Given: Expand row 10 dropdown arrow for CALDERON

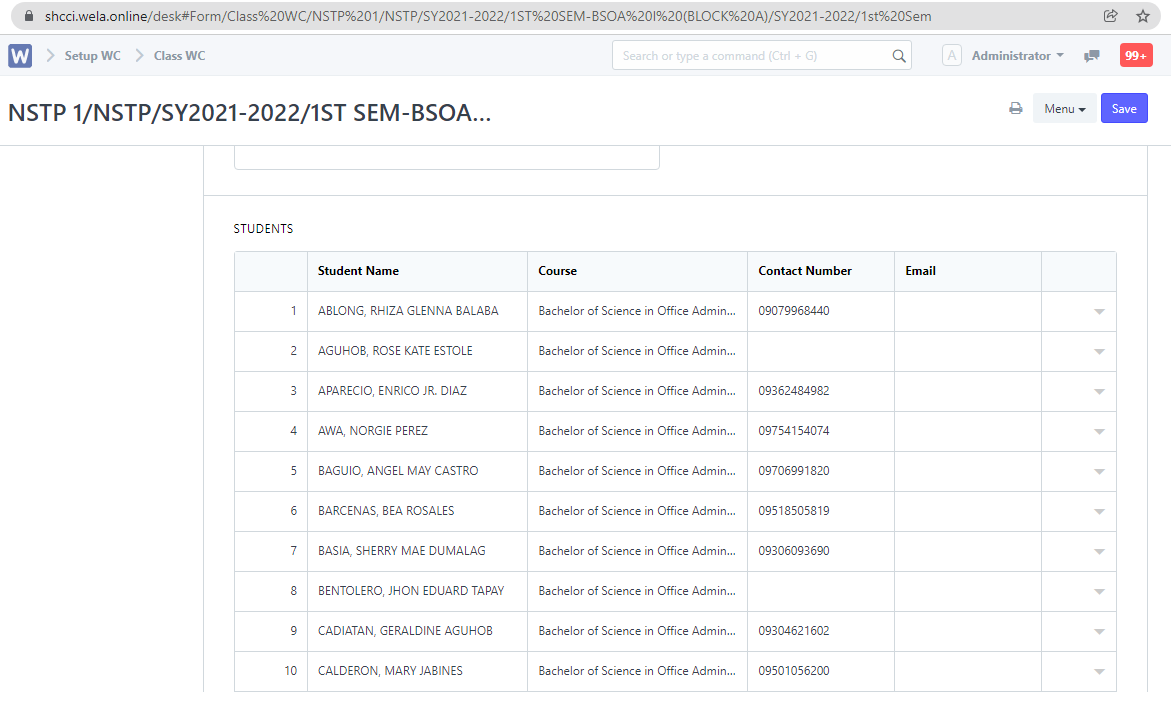Looking at the screenshot, I should click(x=1099, y=672).
